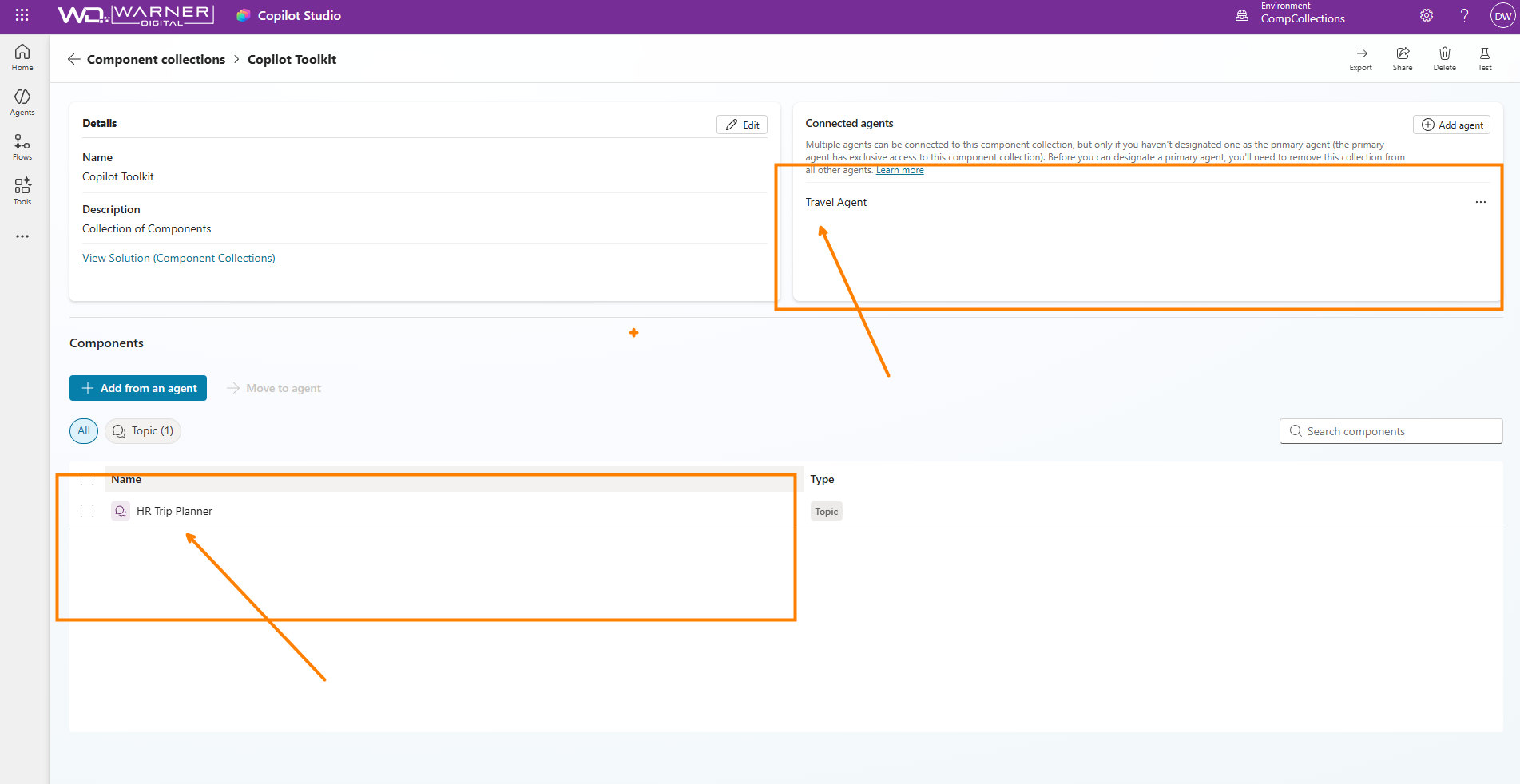Open the Test panel

[1485, 59]
